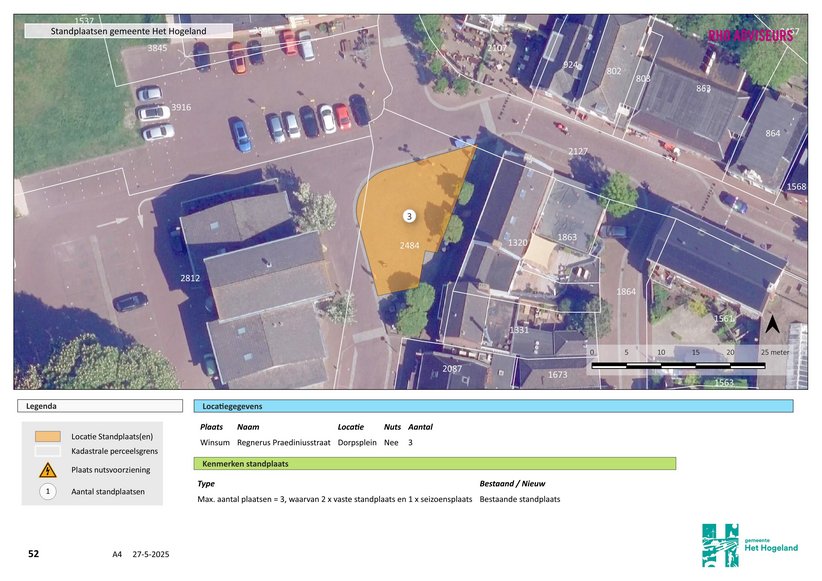Viewport: 822px width, 581px height.
Task: Click parcel label 2812 on the building
Action: click(190, 278)
